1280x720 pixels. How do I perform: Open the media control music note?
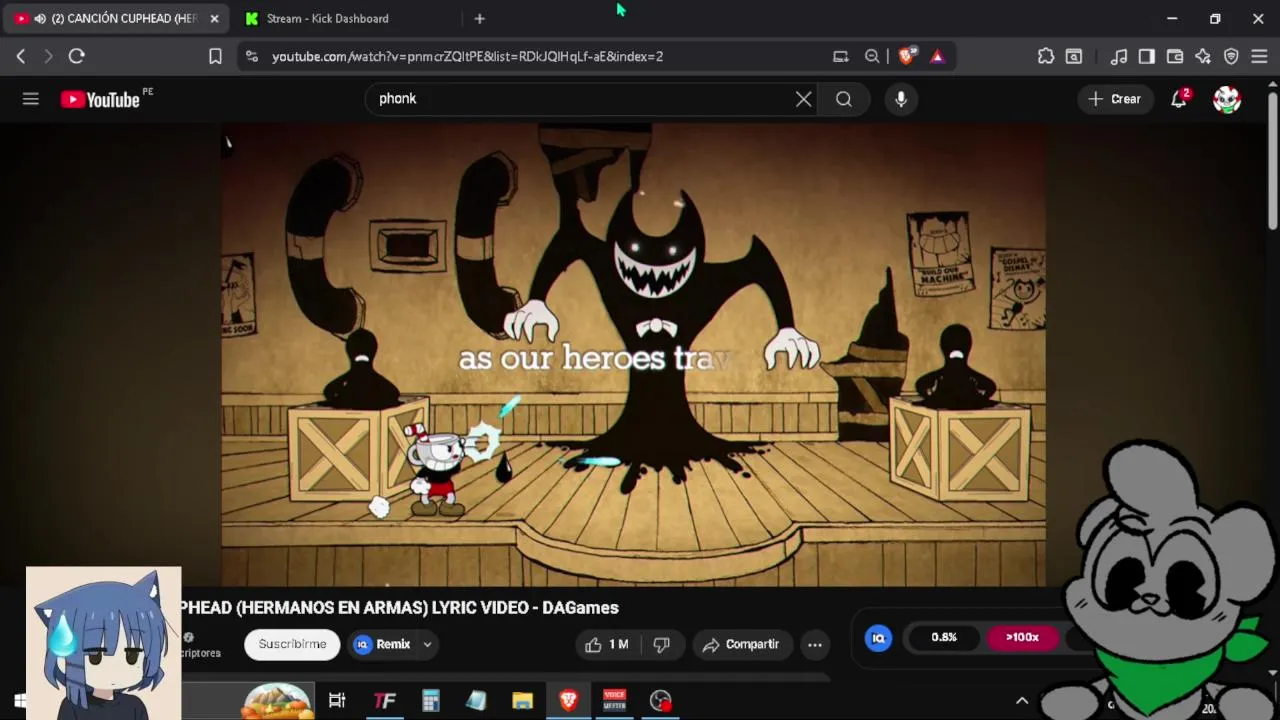click(x=1120, y=57)
